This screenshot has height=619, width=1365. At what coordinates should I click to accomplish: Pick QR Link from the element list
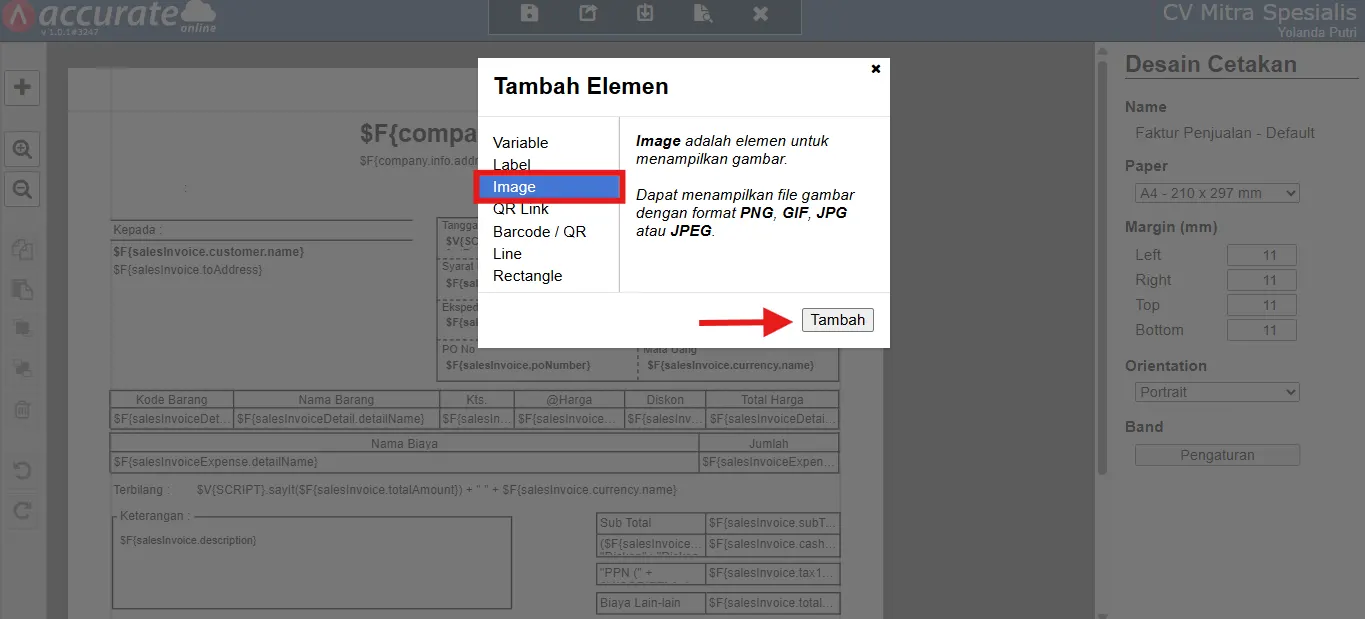(x=520, y=209)
